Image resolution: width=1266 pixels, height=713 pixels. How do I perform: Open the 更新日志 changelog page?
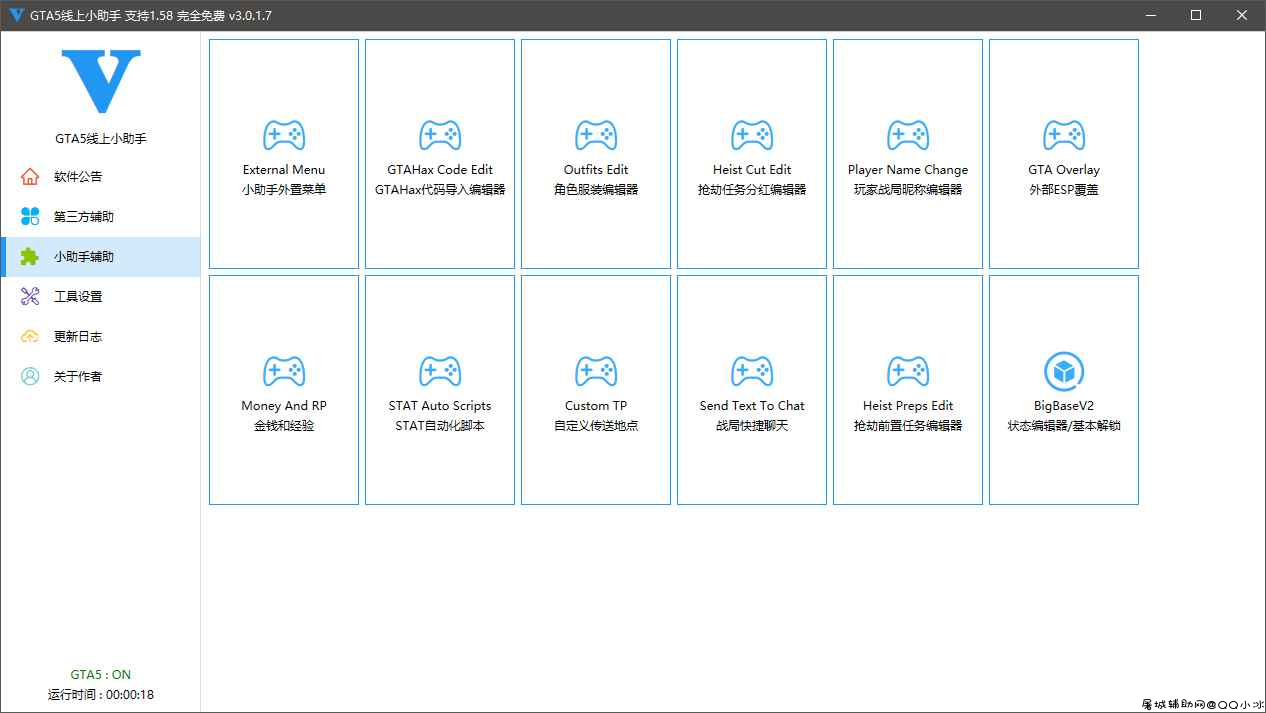100,337
